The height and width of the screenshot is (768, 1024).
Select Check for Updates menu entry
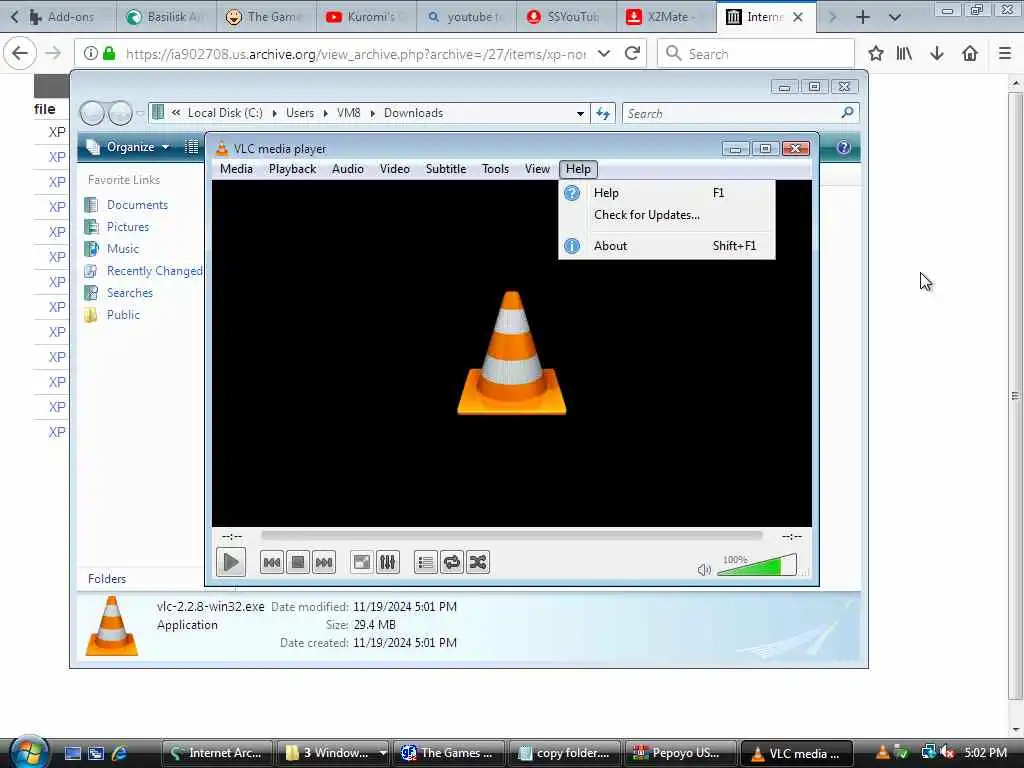pyautogui.click(x=667, y=215)
